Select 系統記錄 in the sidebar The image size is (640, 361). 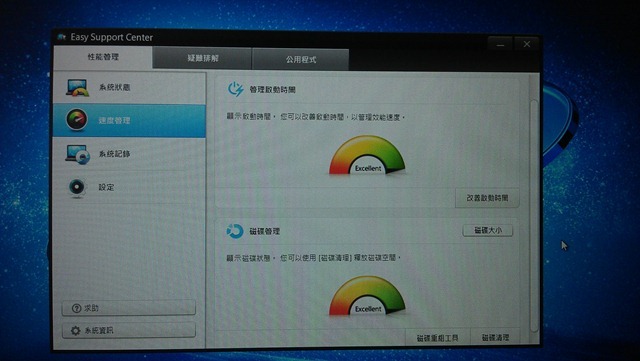point(129,154)
